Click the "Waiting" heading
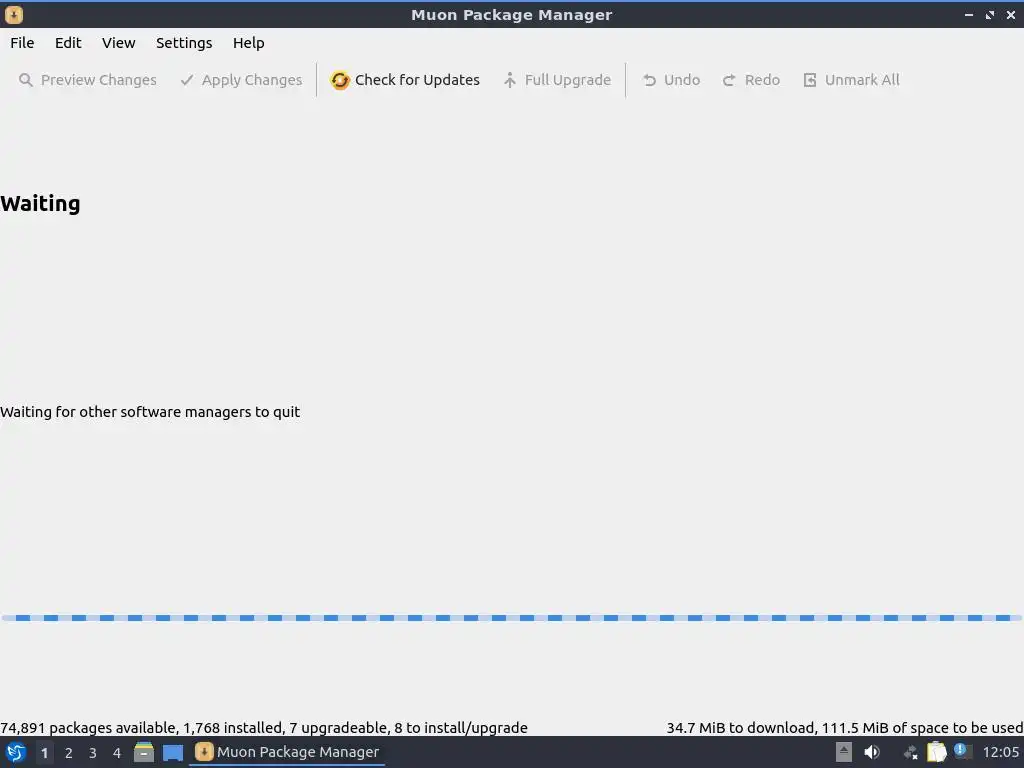1024x768 pixels. click(x=40, y=204)
